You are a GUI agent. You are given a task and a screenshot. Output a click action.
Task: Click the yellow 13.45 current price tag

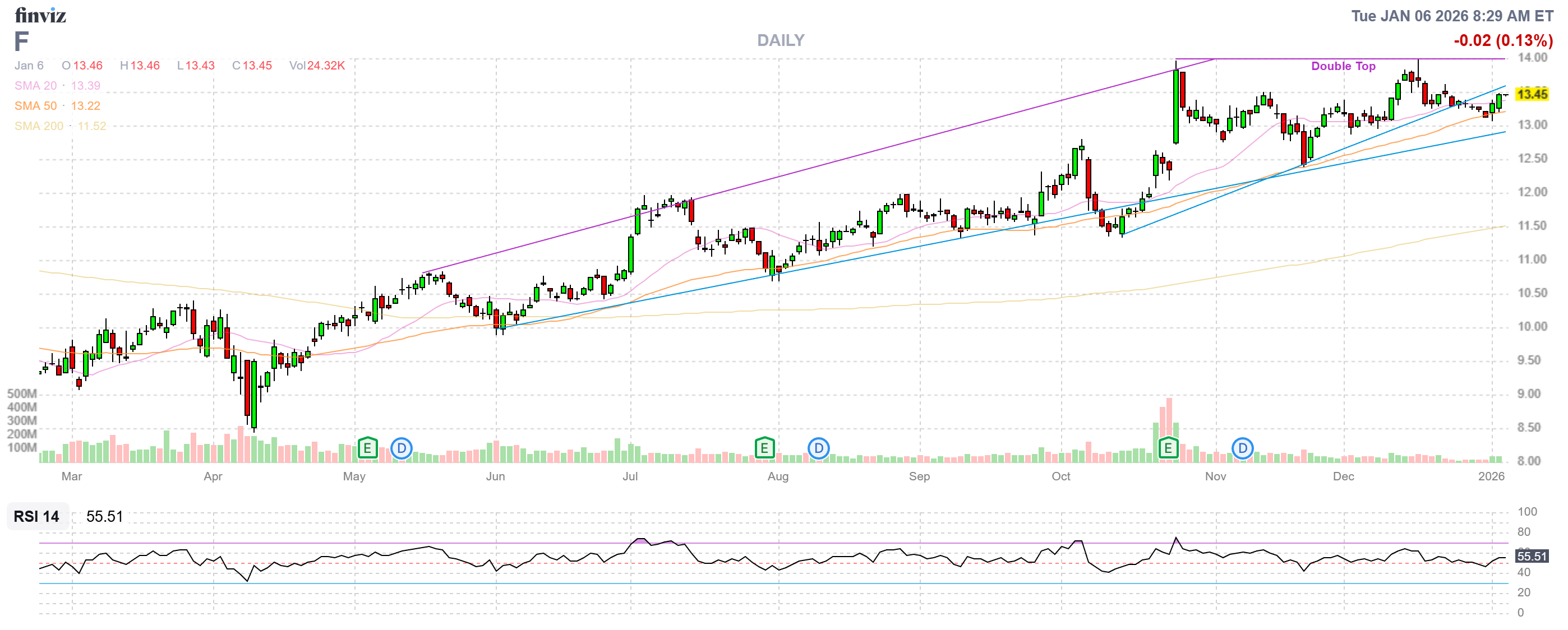[x=1532, y=94]
